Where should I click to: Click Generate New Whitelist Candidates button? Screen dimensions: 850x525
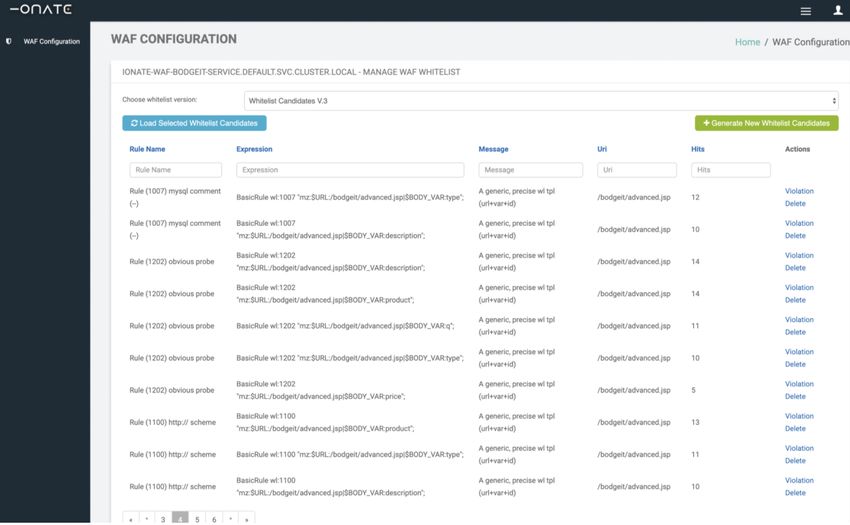[767, 123]
